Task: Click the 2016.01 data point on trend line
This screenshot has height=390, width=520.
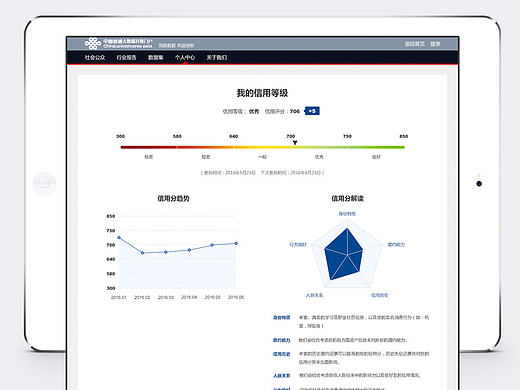Action: pyautogui.click(x=119, y=238)
